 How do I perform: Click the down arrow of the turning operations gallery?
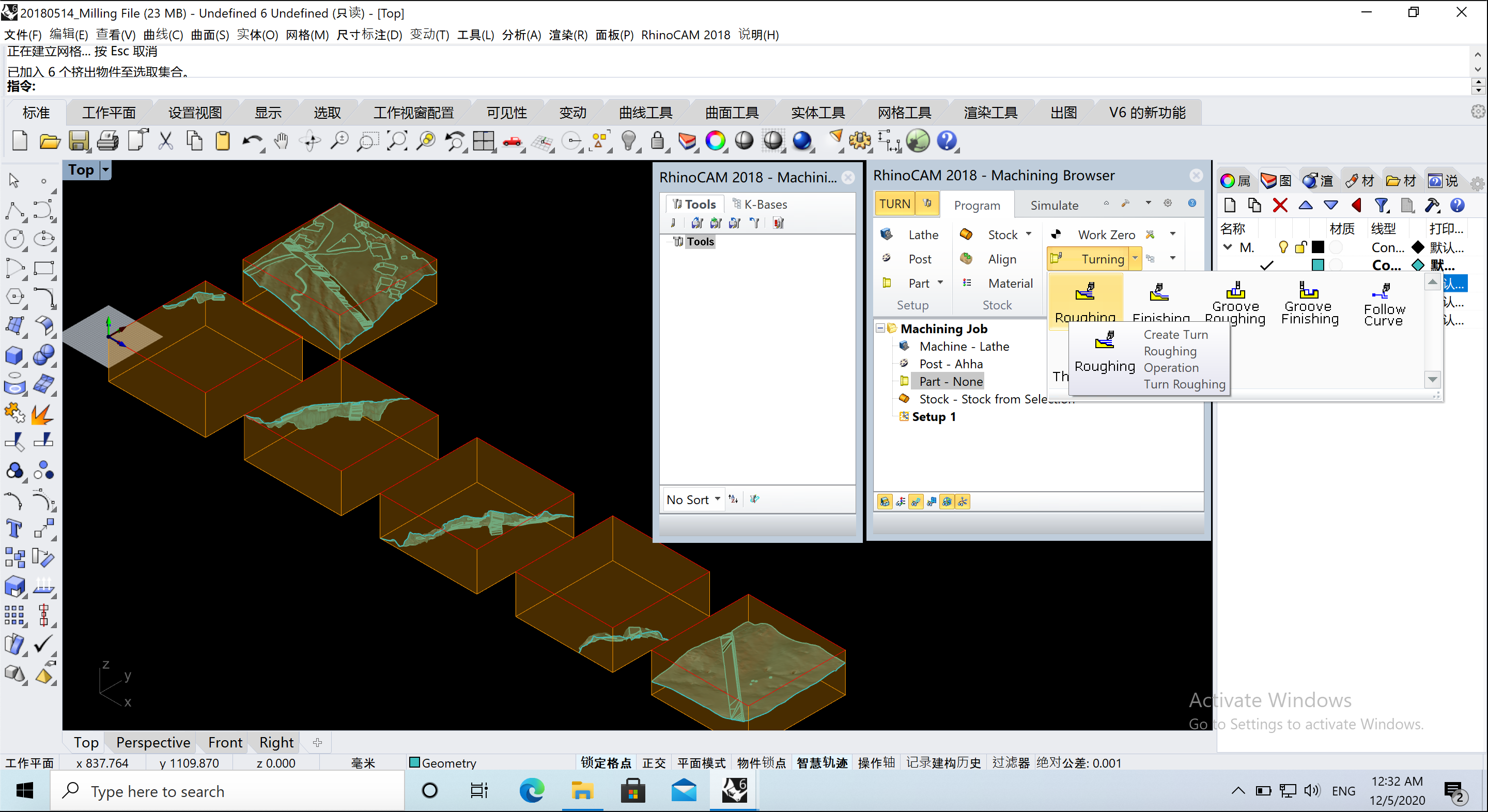1432,380
